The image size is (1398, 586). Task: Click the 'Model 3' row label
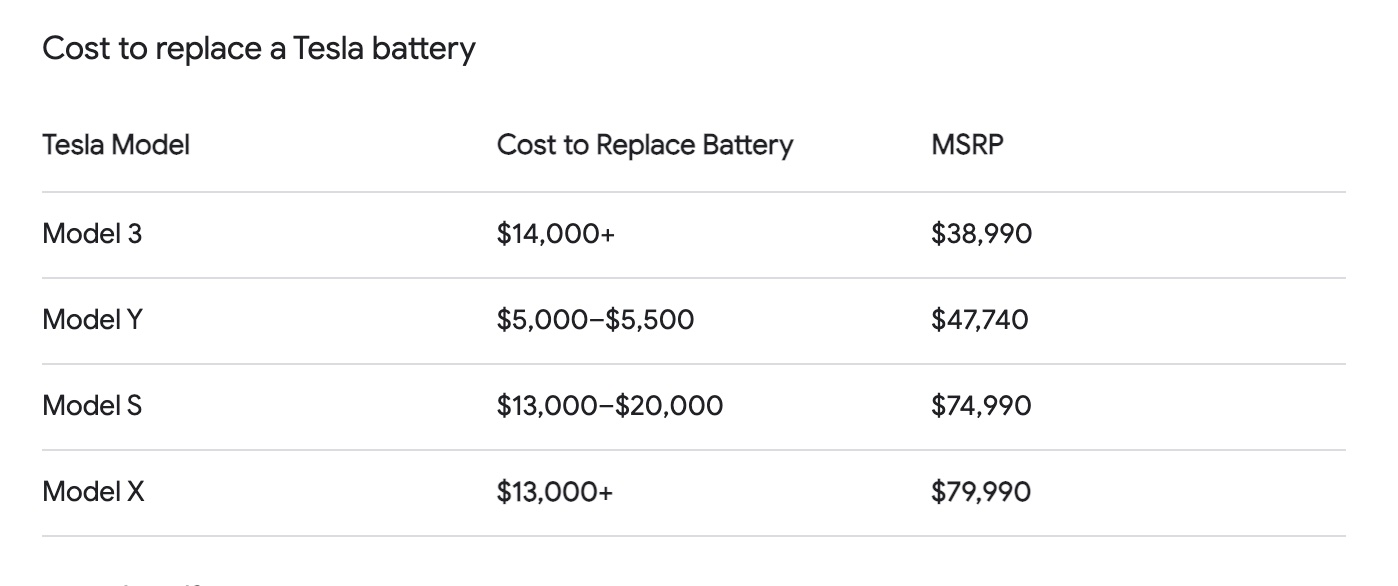tap(92, 234)
